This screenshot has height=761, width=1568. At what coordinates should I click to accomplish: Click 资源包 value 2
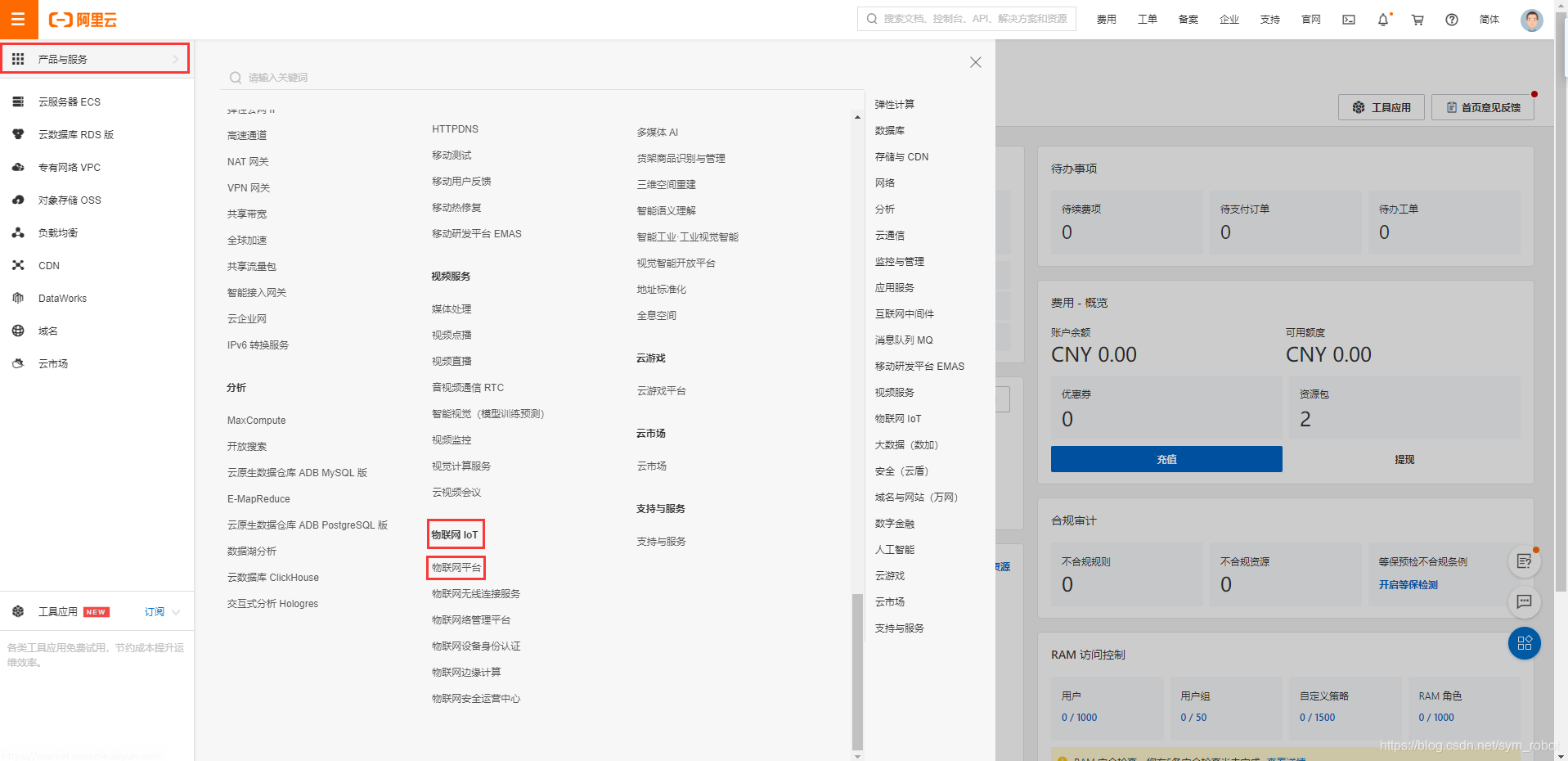click(x=1305, y=419)
